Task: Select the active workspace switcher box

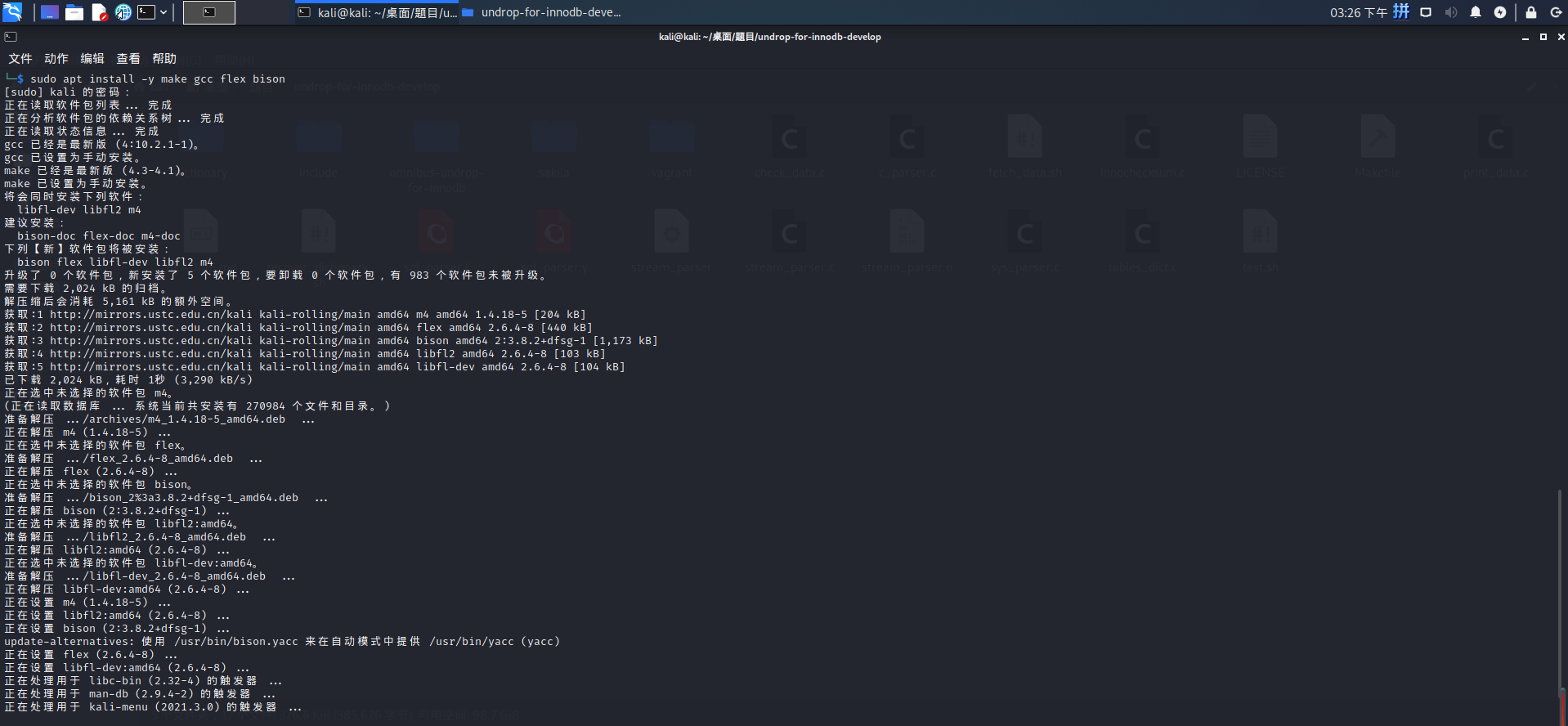Action: (x=209, y=12)
